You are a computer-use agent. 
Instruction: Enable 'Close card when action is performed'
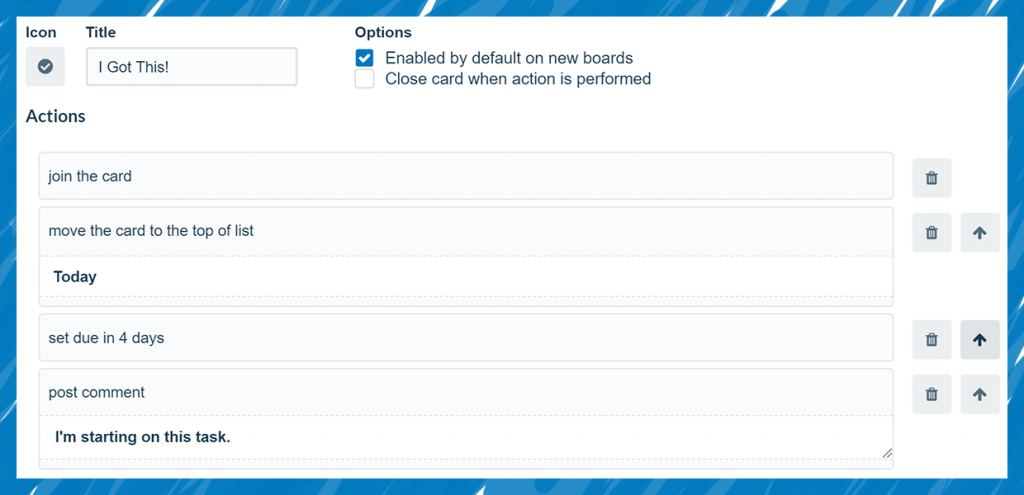pyautogui.click(x=365, y=79)
